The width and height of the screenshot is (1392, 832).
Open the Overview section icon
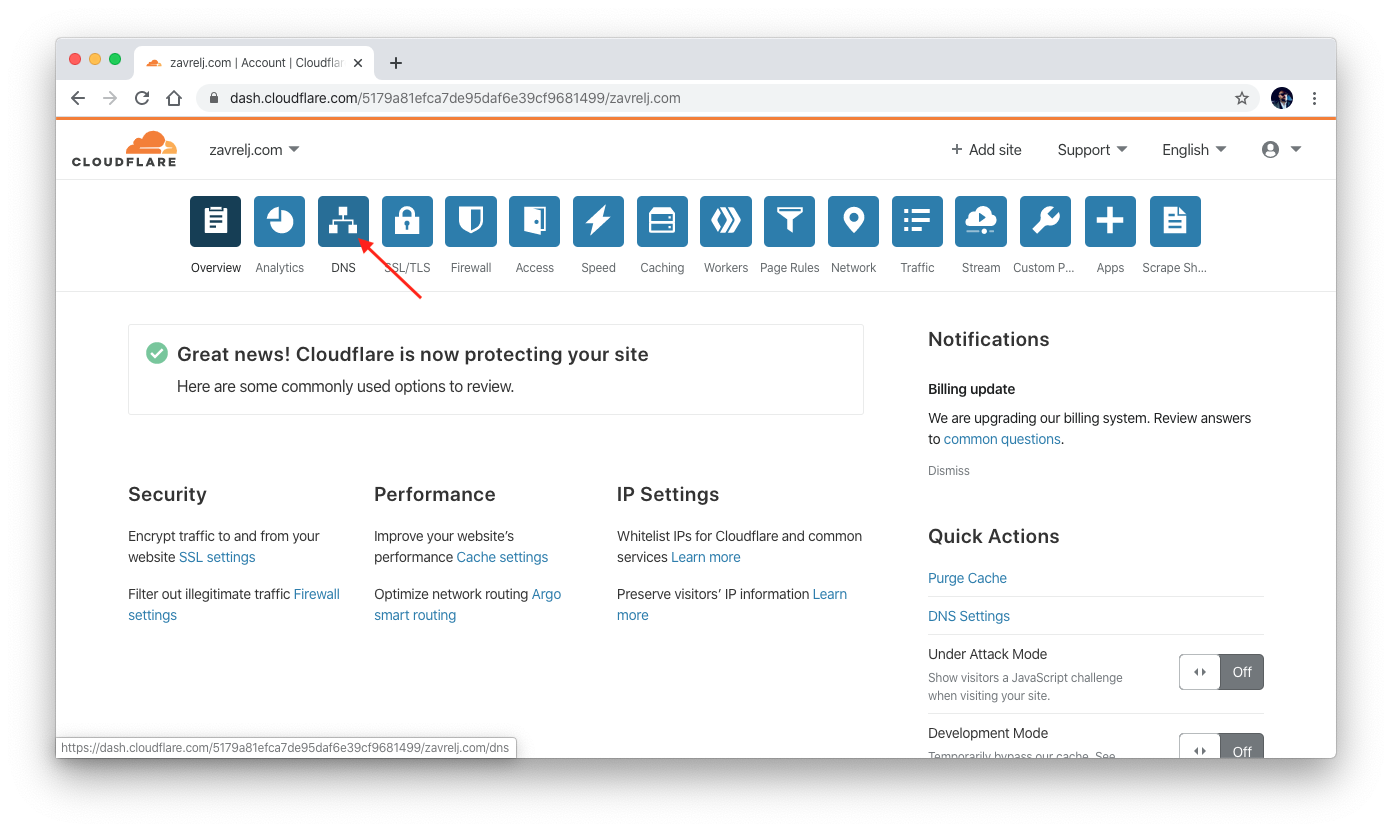pos(215,221)
